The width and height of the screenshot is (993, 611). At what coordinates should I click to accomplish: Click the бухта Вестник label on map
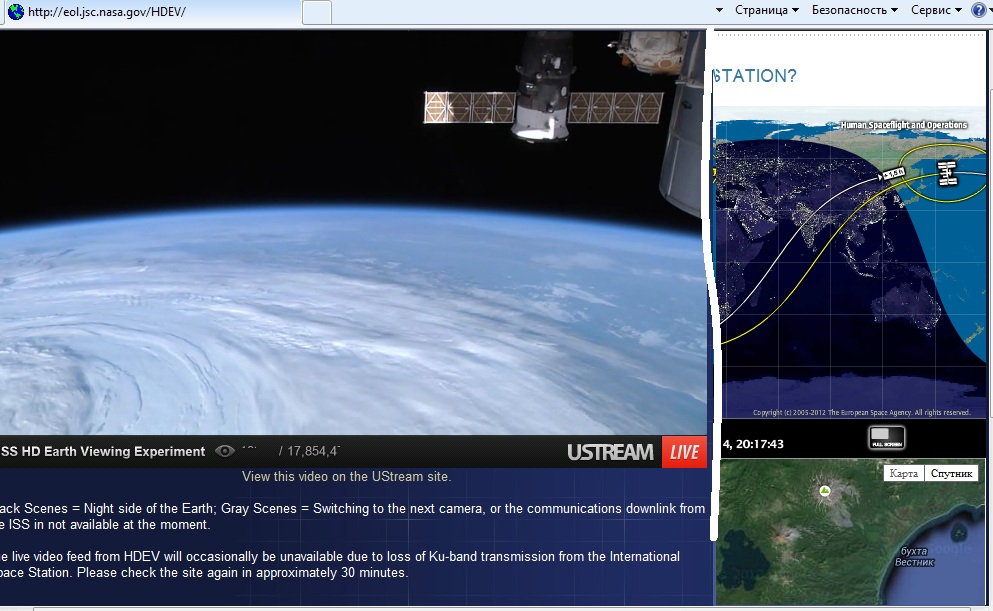(x=912, y=556)
